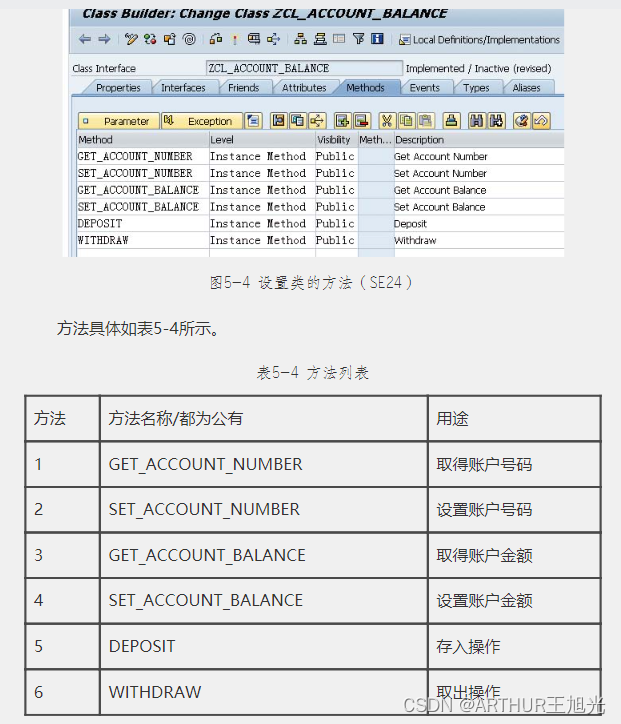This screenshot has width=621, height=724.
Task: Open Local Definitions/Implementations
Action: point(479,40)
